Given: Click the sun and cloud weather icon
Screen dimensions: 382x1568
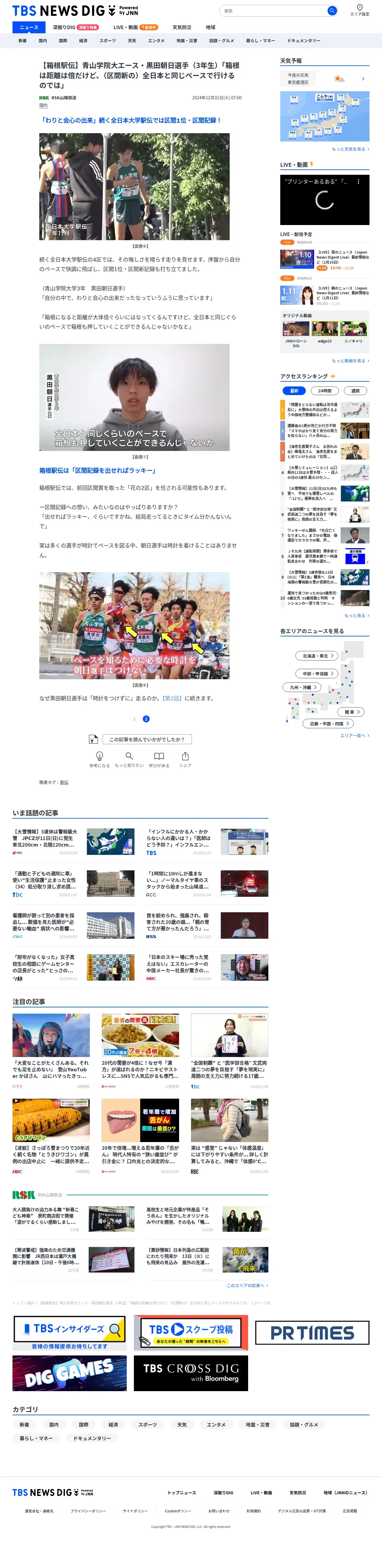Looking at the screenshot, I should tap(339, 78).
